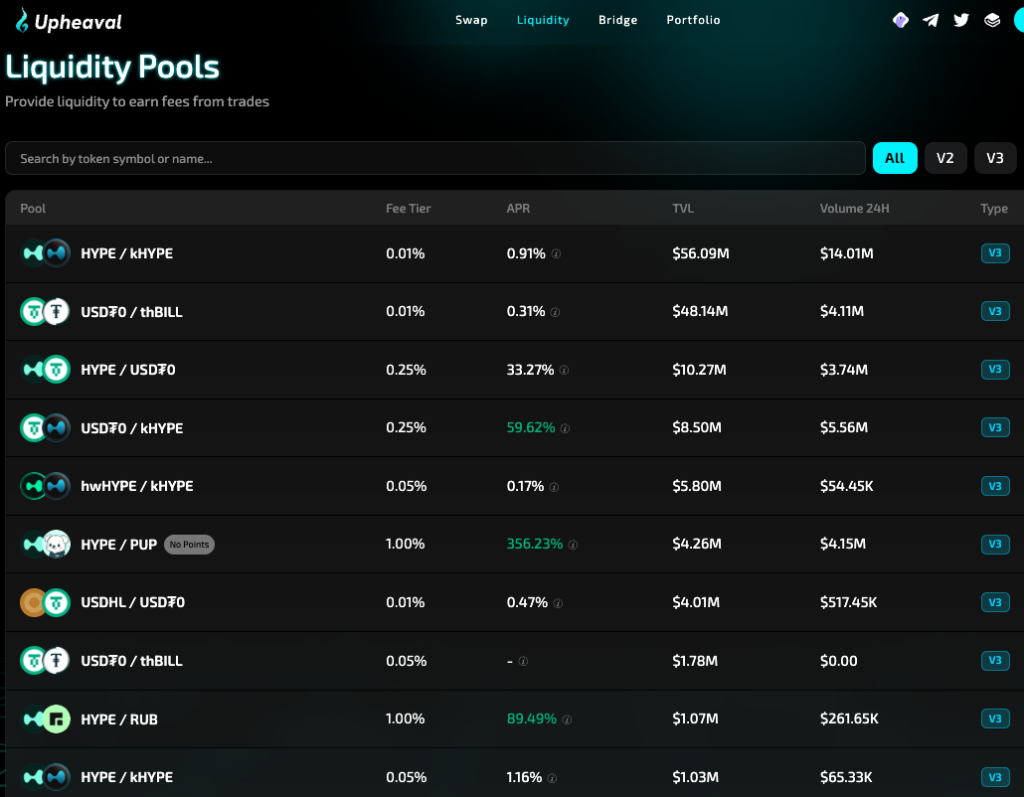Click info icon beside 89.49% APR
The image size is (1024, 797).
tap(566, 719)
